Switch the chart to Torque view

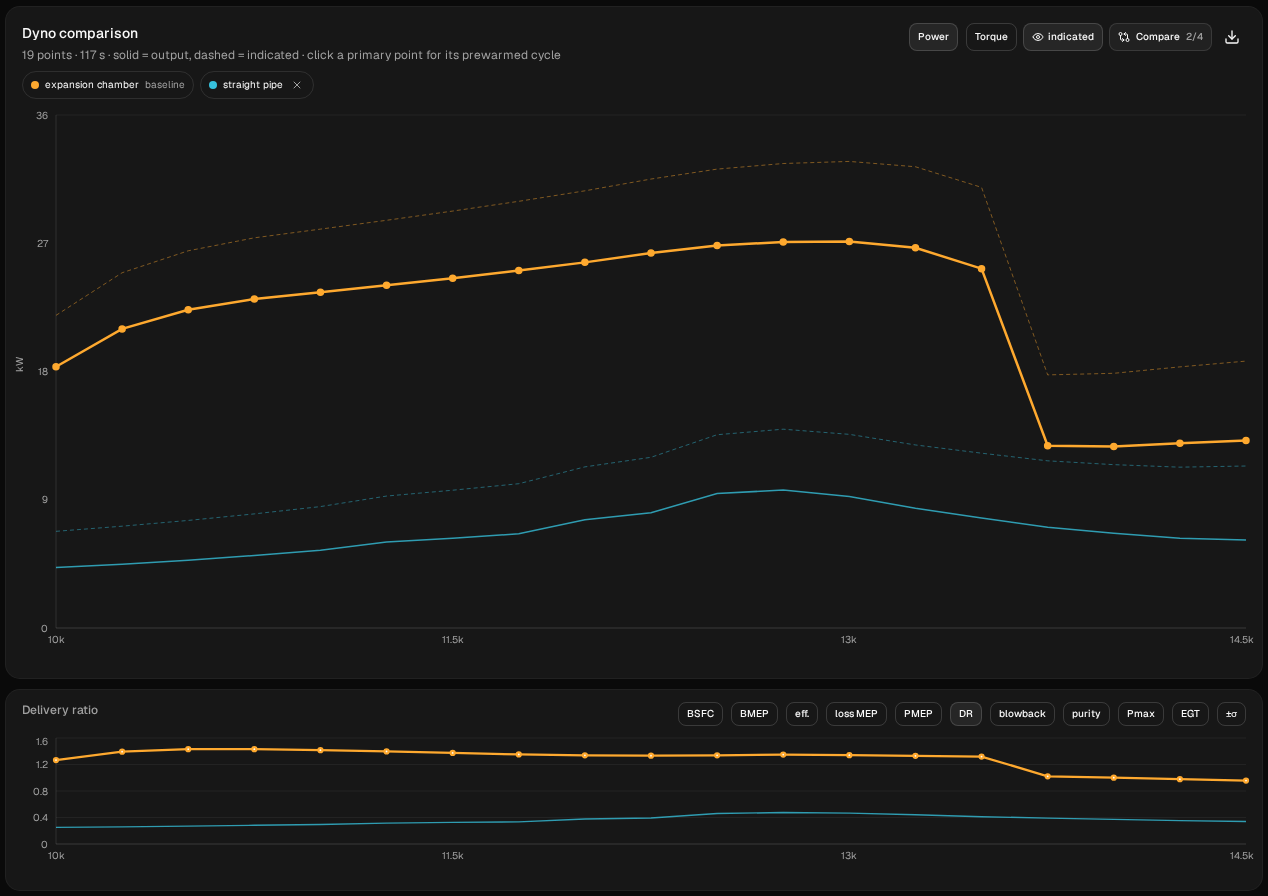[x=991, y=37]
